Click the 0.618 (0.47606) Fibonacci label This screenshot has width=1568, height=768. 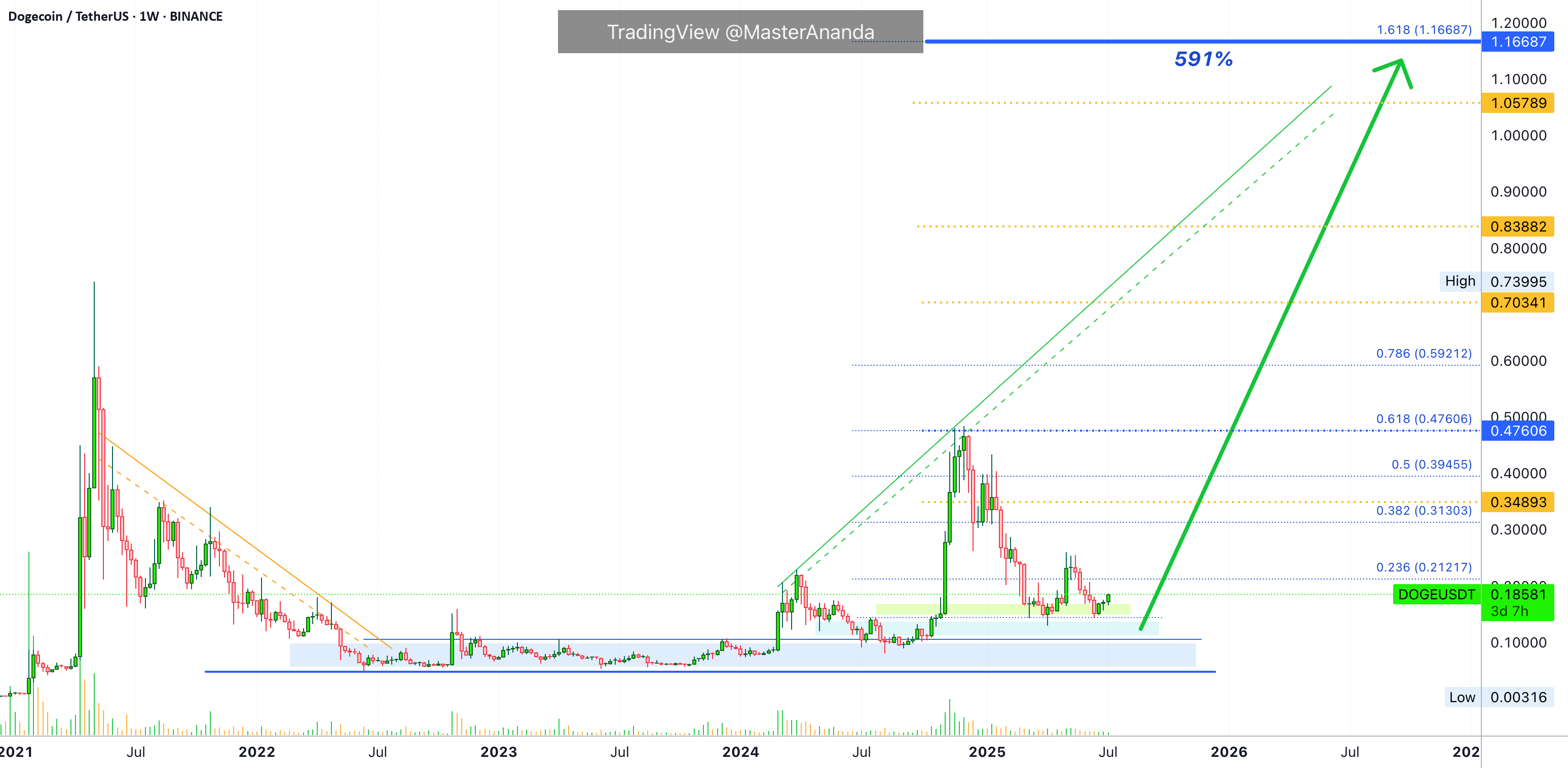coord(1424,418)
